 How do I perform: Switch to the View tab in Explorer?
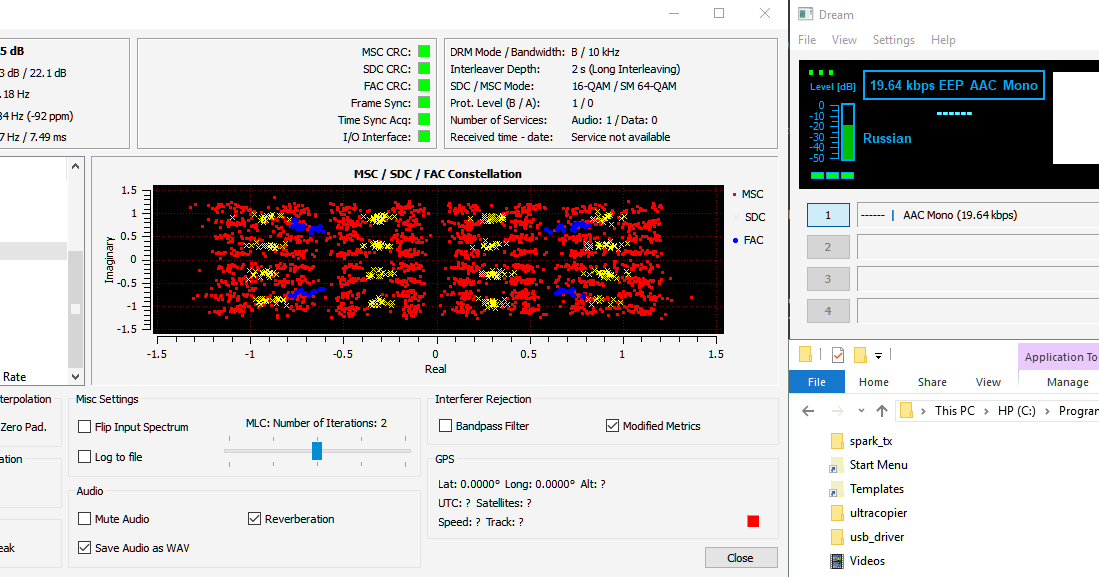point(988,381)
